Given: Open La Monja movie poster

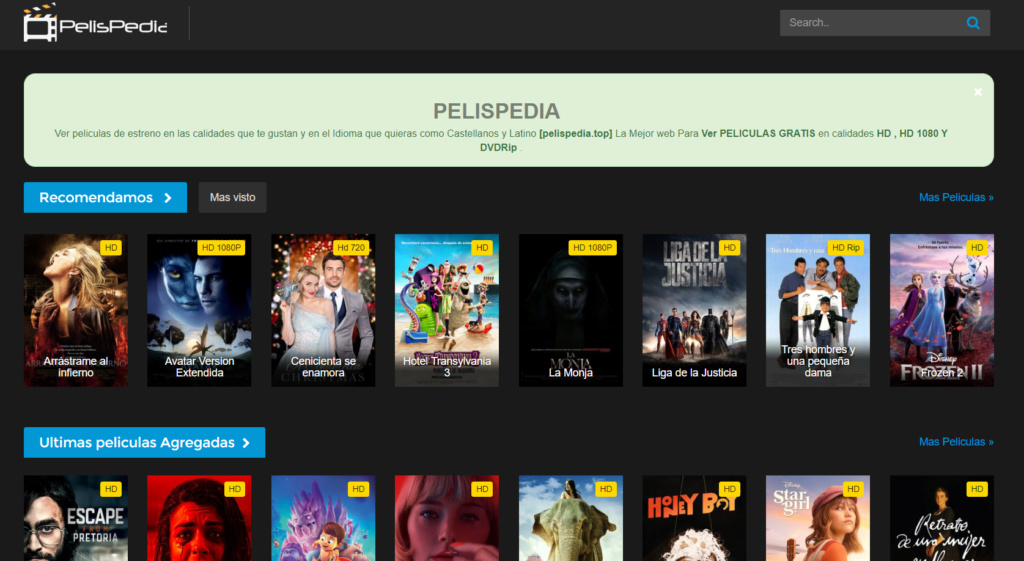Looking at the screenshot, I should click(571, 310).
